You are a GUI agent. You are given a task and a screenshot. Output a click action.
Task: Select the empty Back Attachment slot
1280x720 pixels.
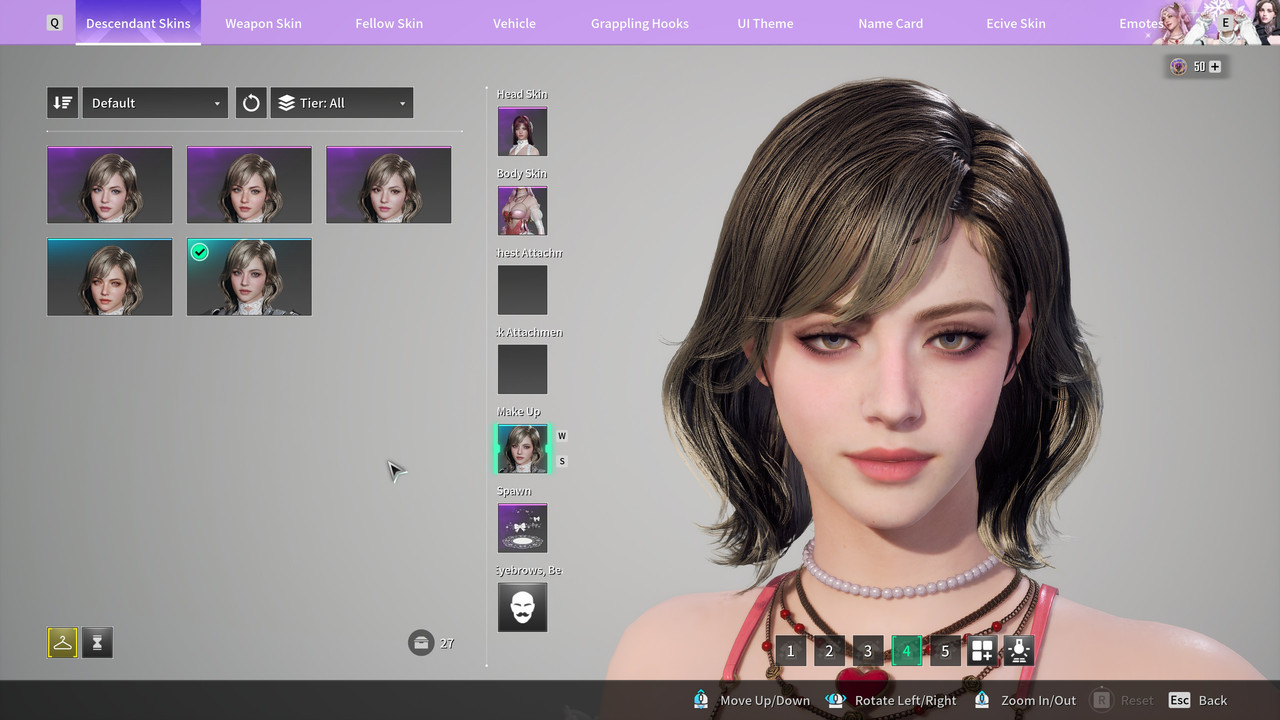coord(522,369)
